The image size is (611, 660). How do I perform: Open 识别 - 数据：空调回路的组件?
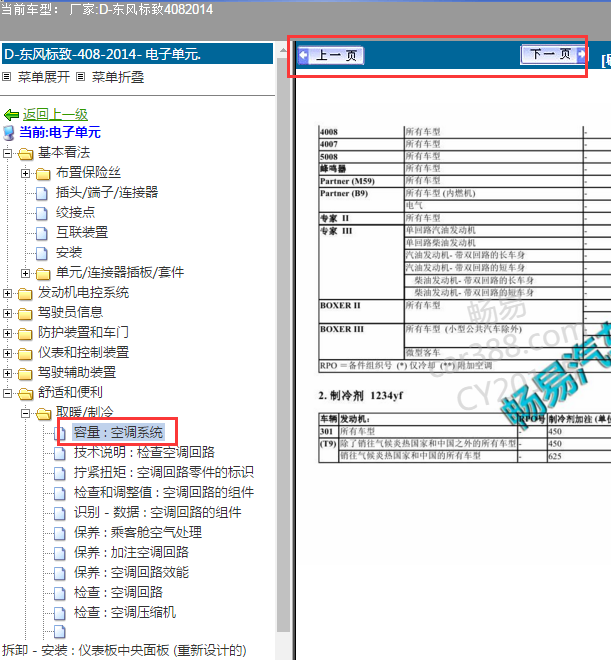158,512
